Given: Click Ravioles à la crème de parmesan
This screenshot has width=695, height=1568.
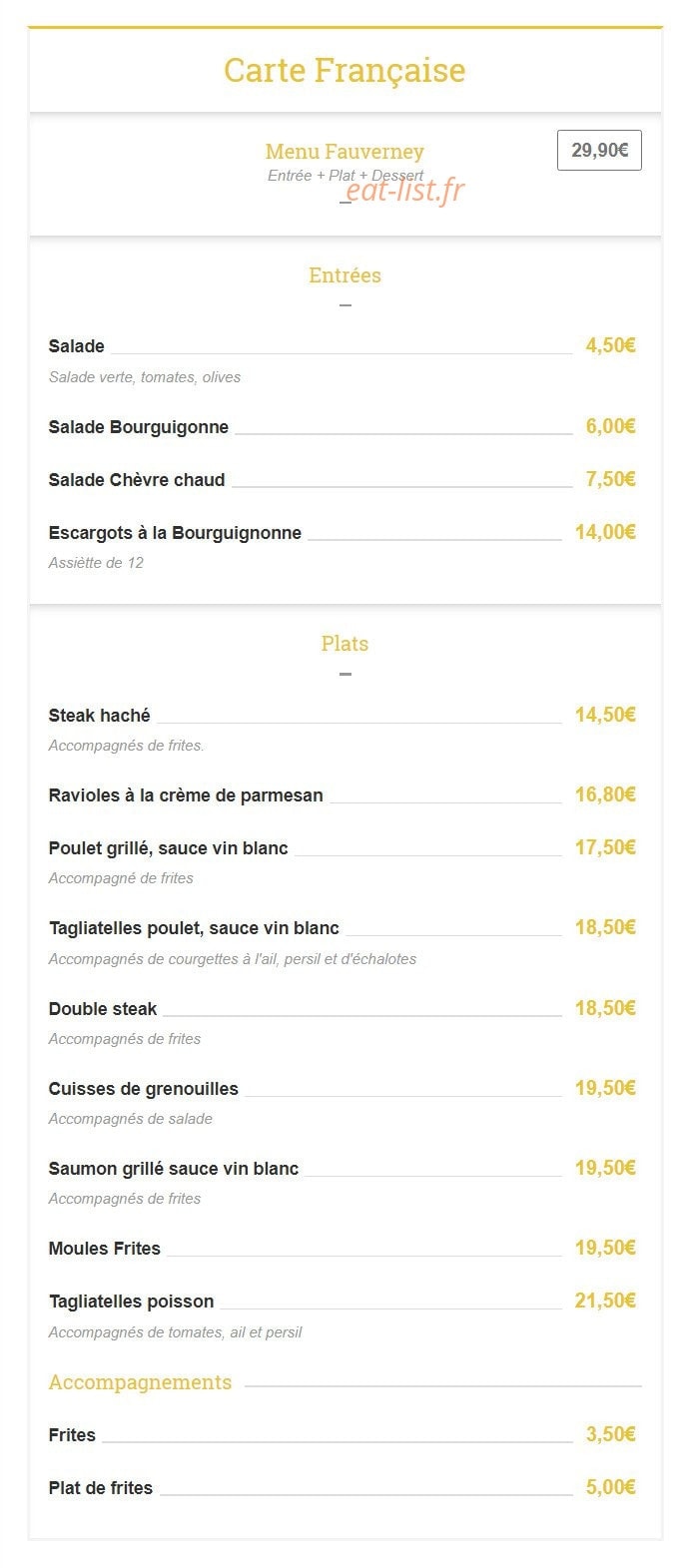Looking at the screenshot, I should (186, 795).
